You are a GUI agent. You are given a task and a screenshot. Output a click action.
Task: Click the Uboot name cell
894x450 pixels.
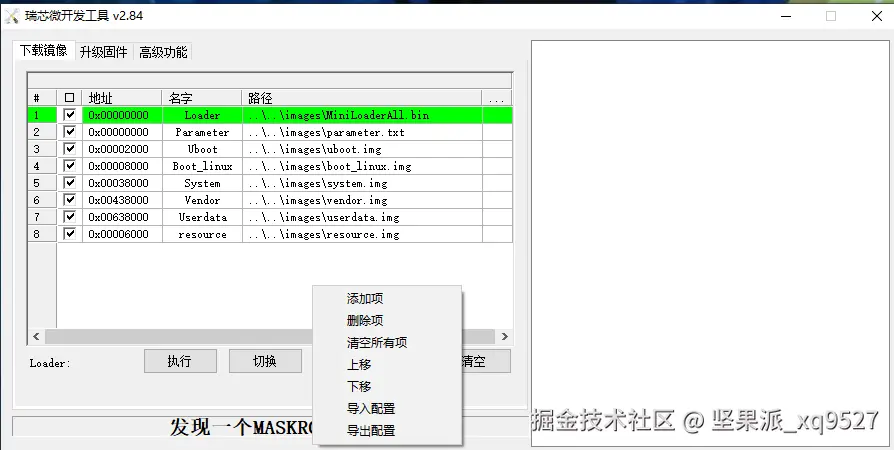pos(202,149)
